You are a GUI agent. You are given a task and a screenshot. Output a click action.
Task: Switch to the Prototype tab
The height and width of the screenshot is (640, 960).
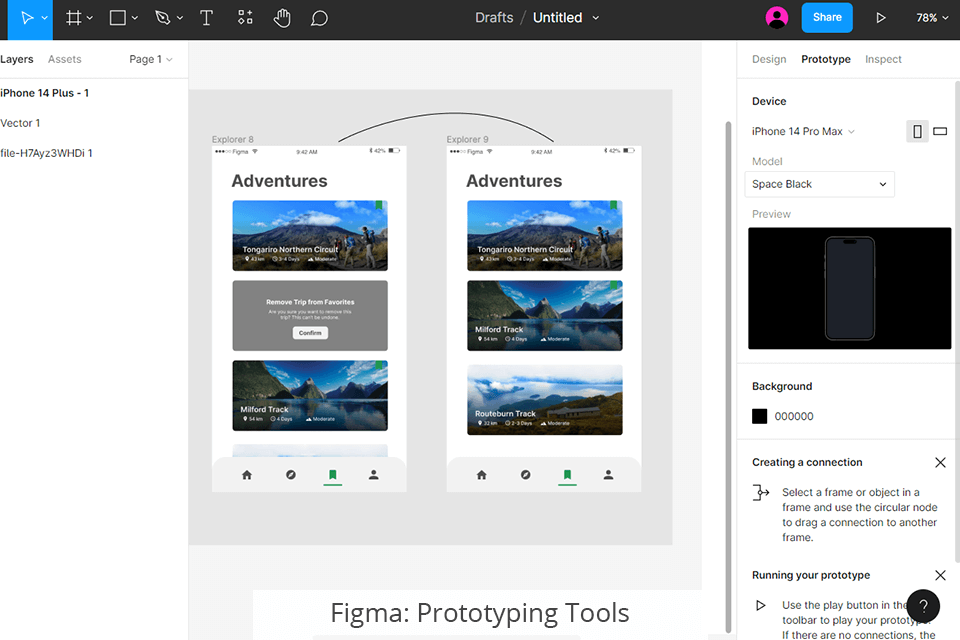click(x=825, y=59)
